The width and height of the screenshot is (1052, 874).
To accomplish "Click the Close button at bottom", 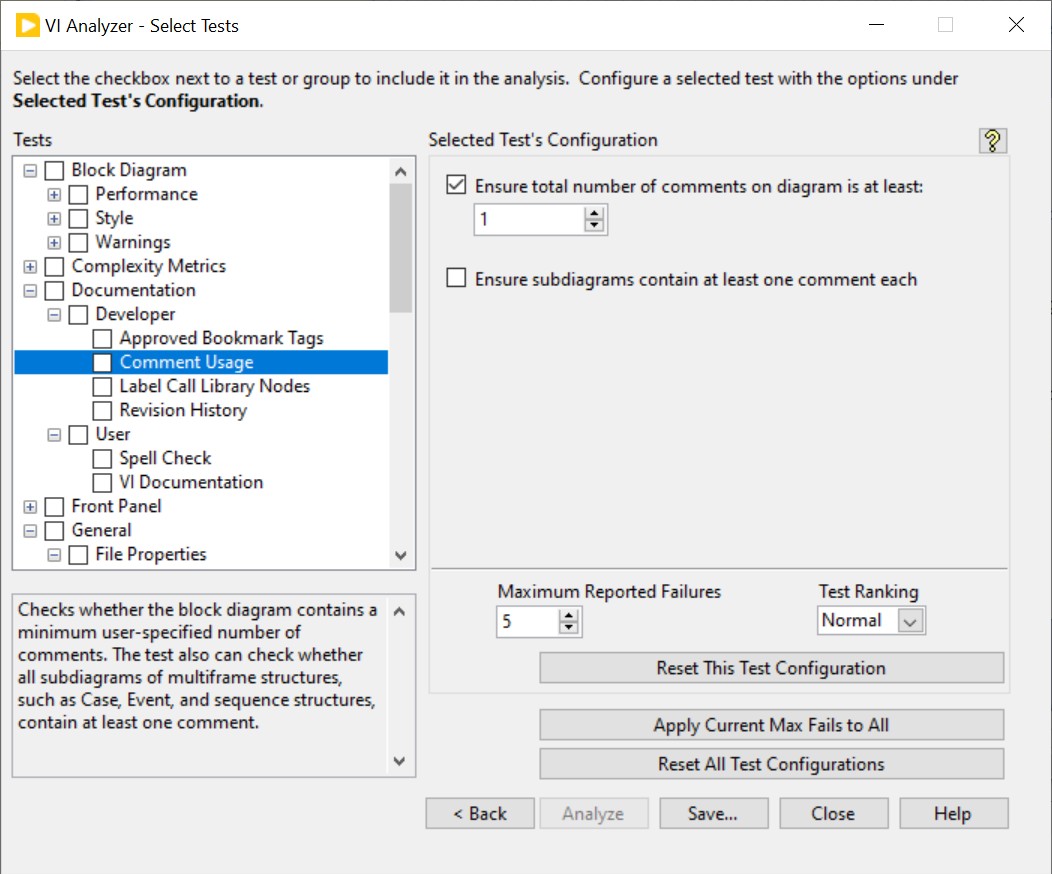I will [x=833, y=814].
